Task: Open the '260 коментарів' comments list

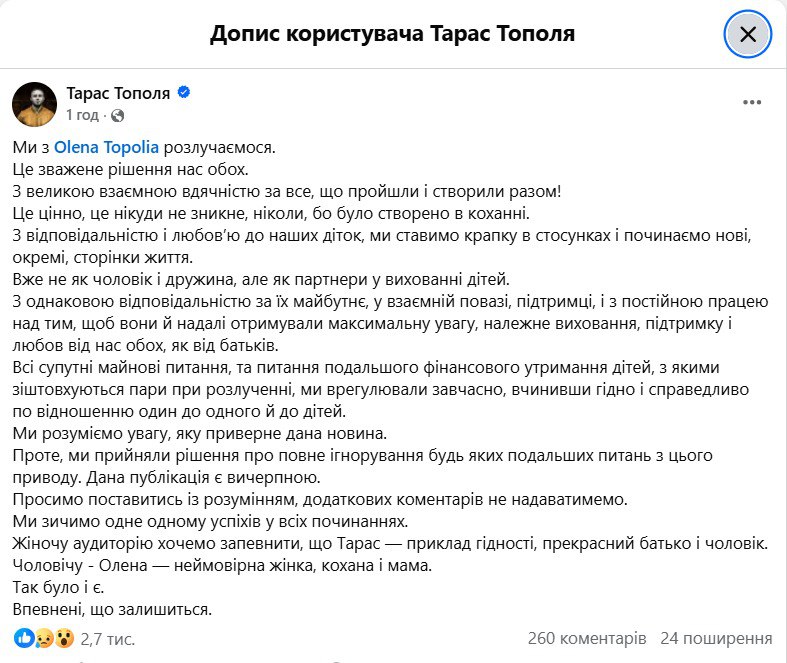Action: [587, 638]
